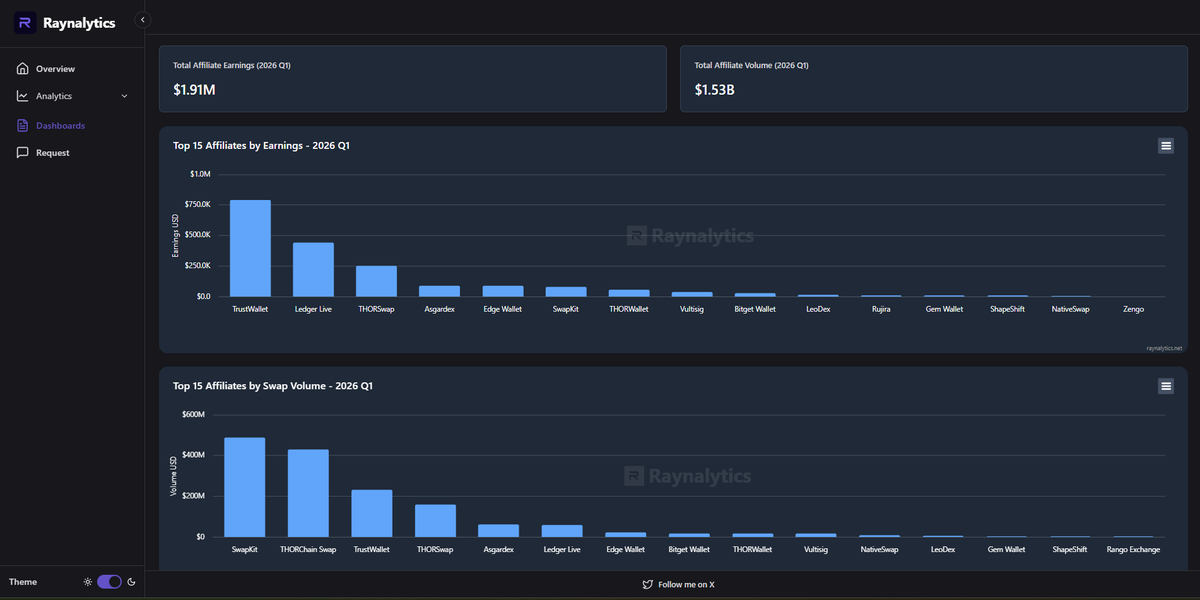Viewport: 1200px width, 600px height.
Task: Click the SwapKit bar in Earnings chart
Action: [x=566, y=292]
